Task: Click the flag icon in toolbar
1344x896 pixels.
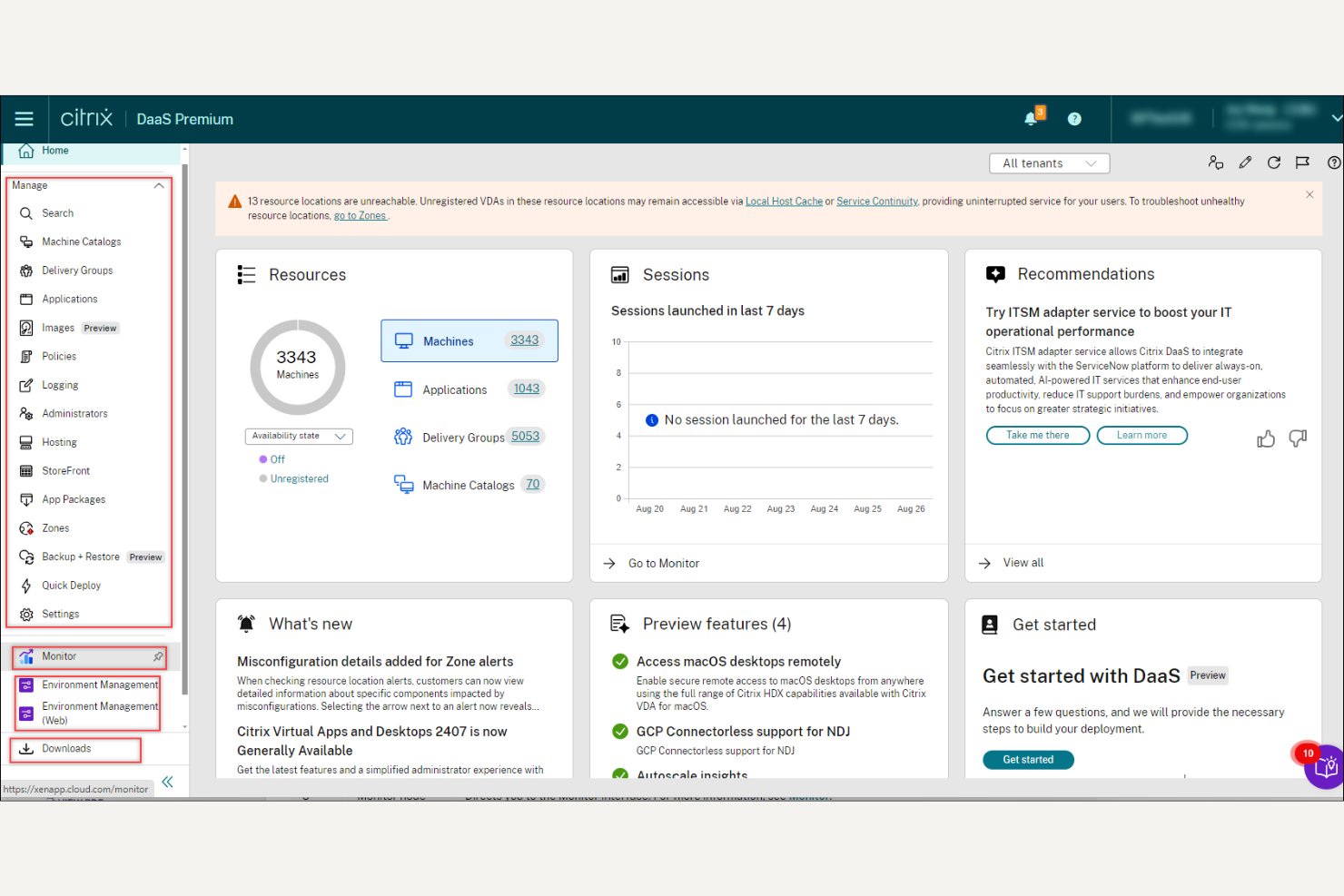Action: click(x=1302, y=162)
